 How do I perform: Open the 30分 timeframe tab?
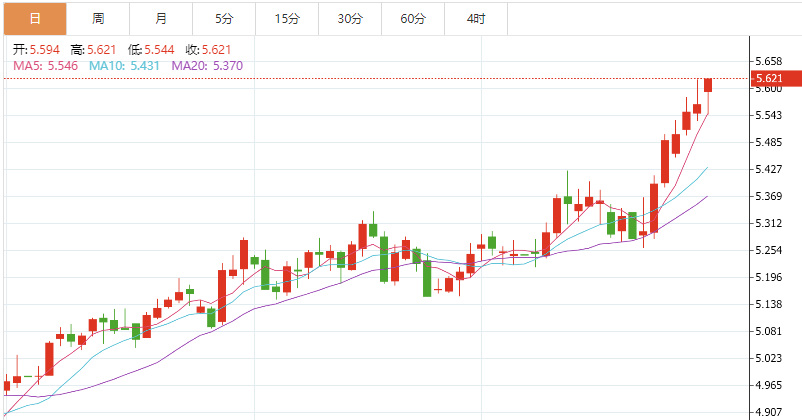tap(350, 19)
